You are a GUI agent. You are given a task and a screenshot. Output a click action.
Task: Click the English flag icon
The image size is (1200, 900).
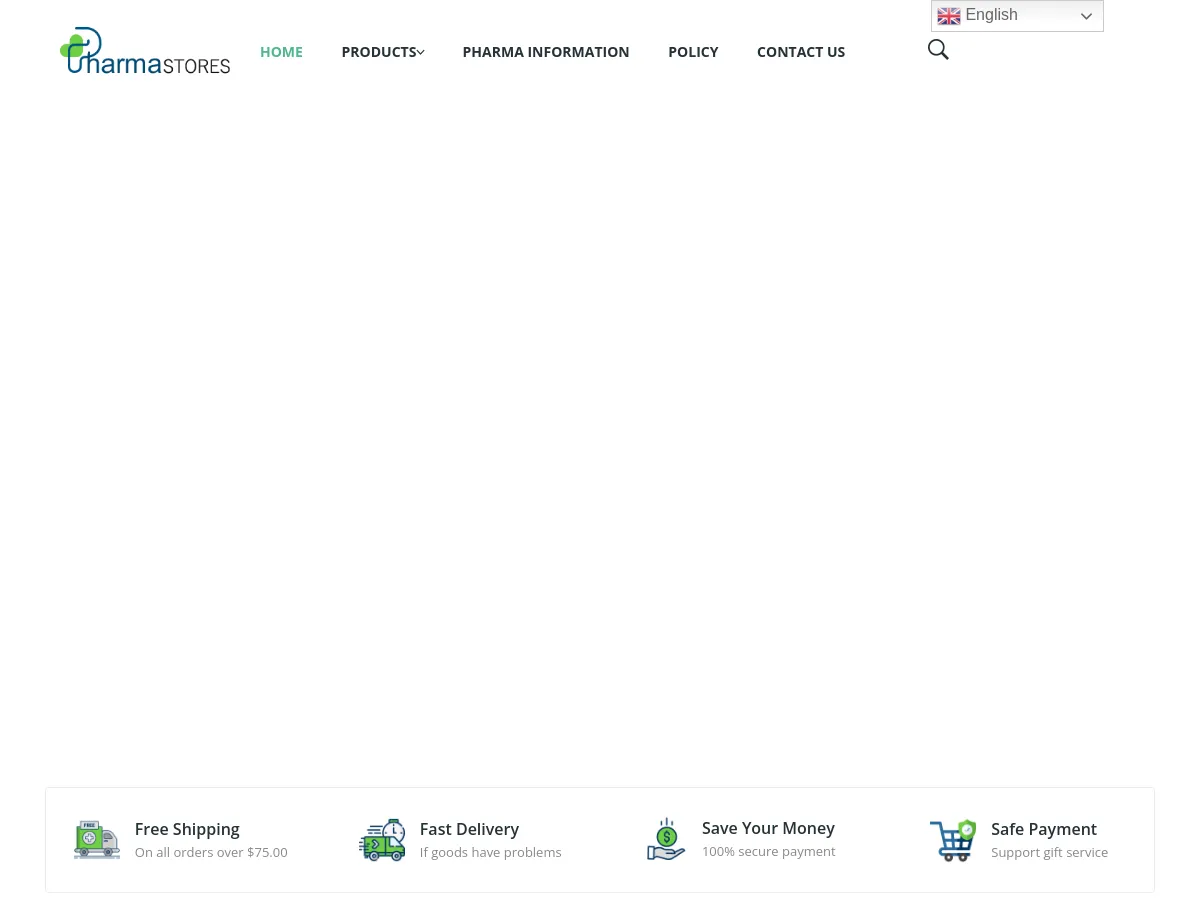coord(949,16)
